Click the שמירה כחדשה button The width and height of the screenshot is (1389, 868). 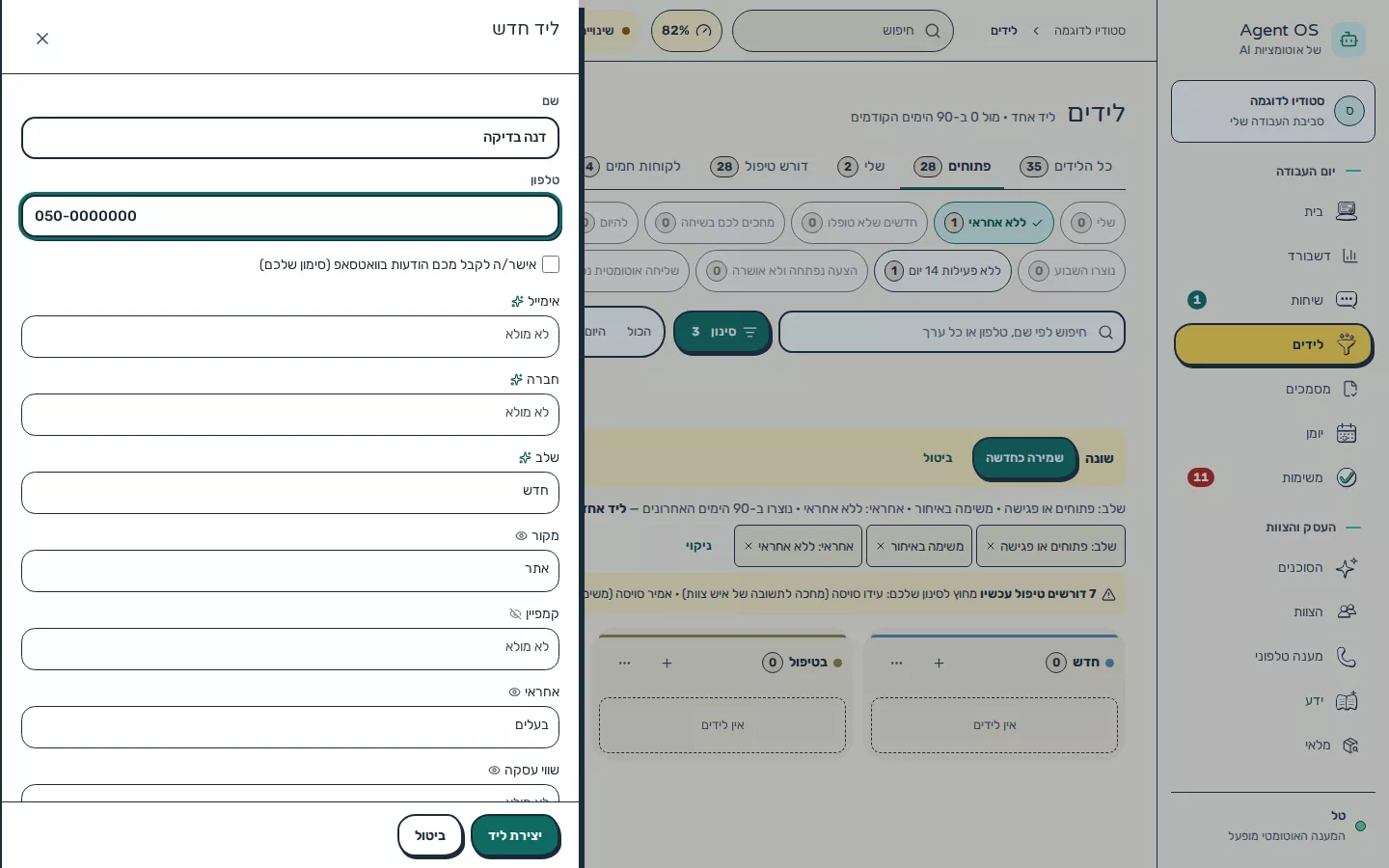click(1024, 458)
